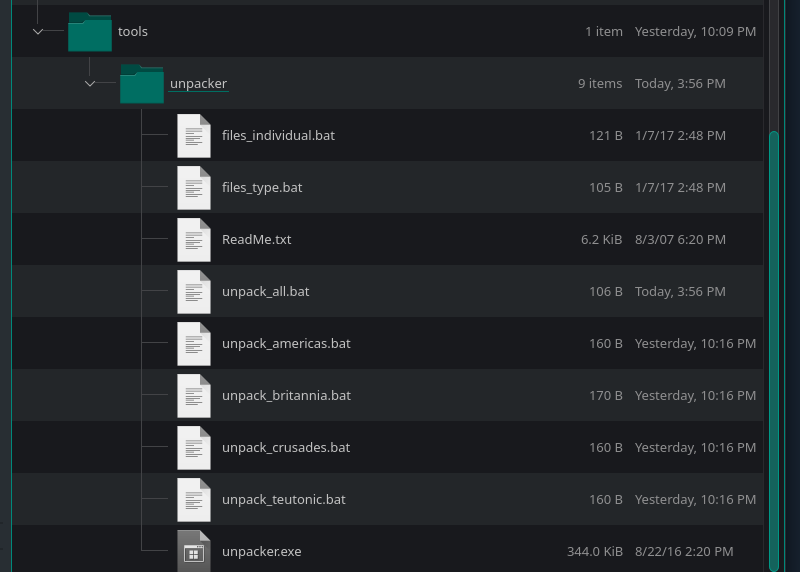Select the ReadMe.txt document icon

[194, 240]
